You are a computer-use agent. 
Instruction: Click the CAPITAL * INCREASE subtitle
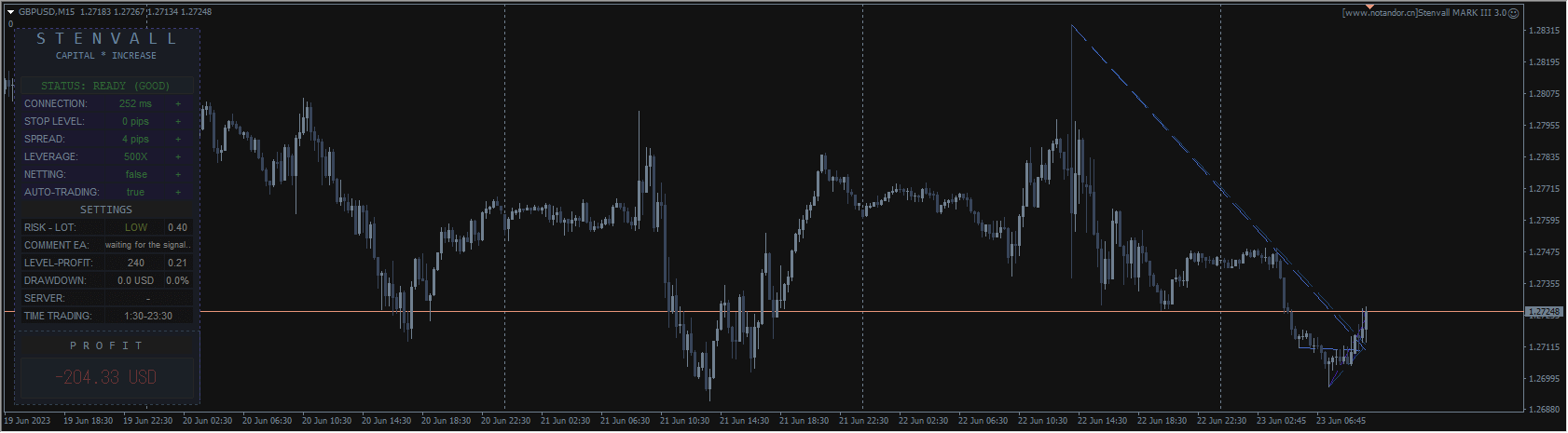pos(106,56)
